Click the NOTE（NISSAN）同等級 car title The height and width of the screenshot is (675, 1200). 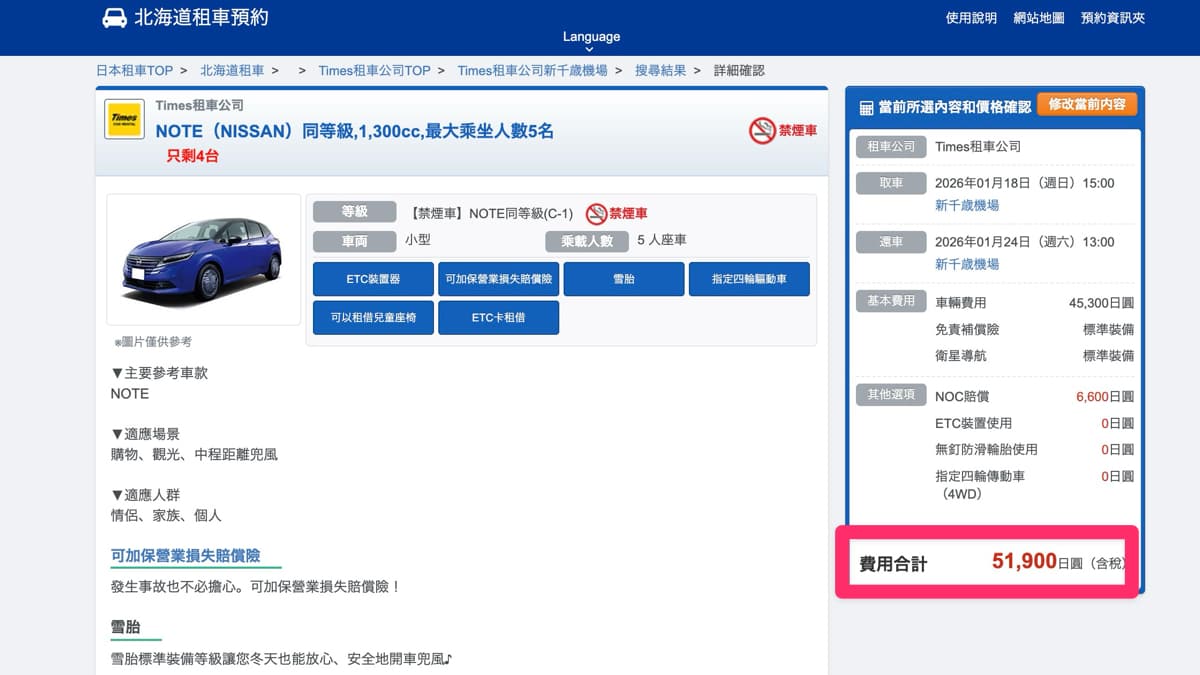tap(354, 131)
